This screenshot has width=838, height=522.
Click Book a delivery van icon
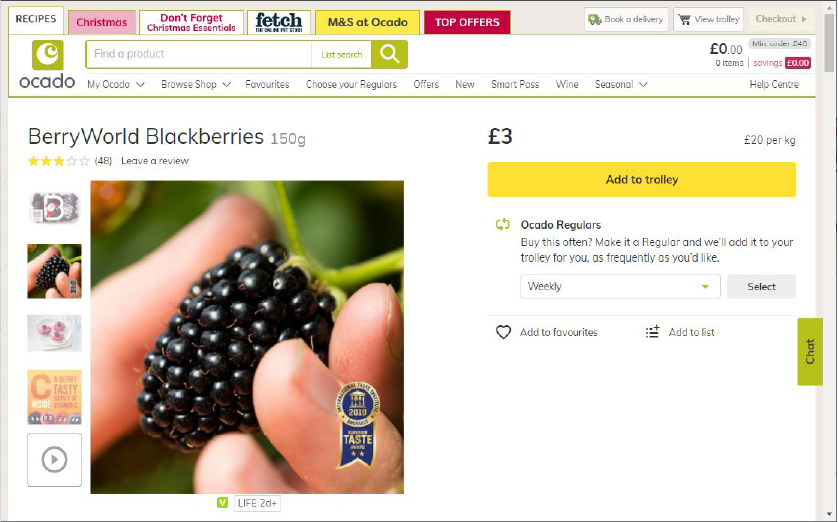pos(595,19)
